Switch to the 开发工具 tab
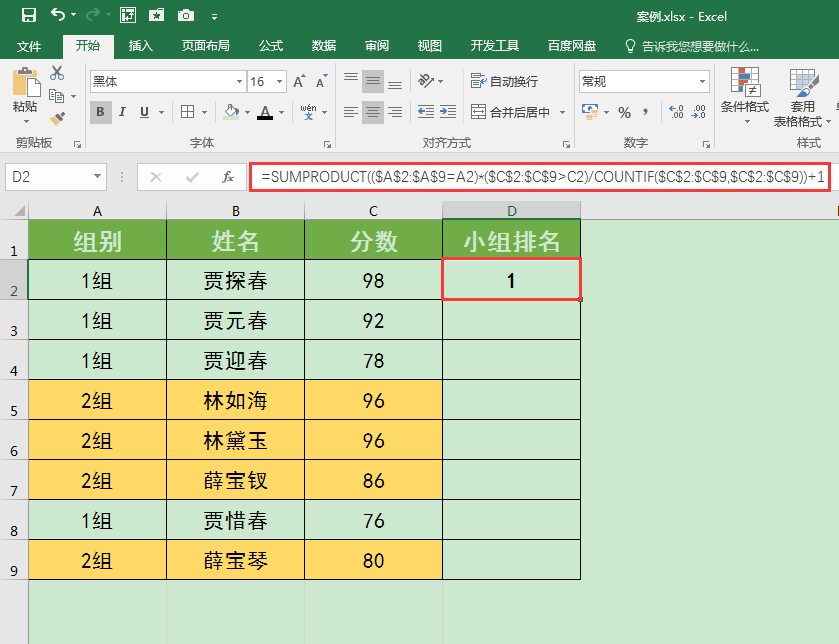The image size is (839, 644). click(x=494, y=46)
